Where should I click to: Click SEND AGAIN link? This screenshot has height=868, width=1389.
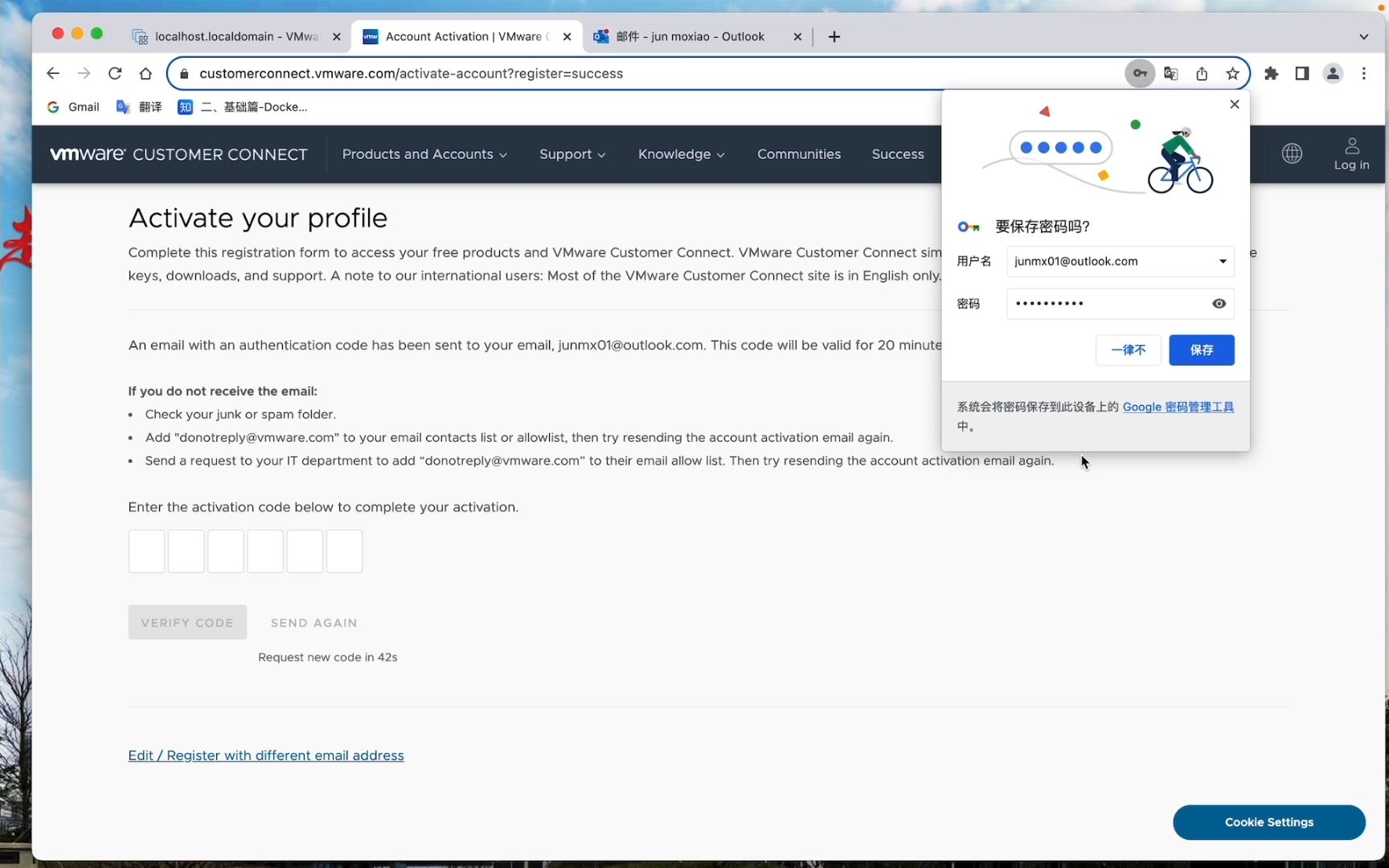tap(313, 623)
